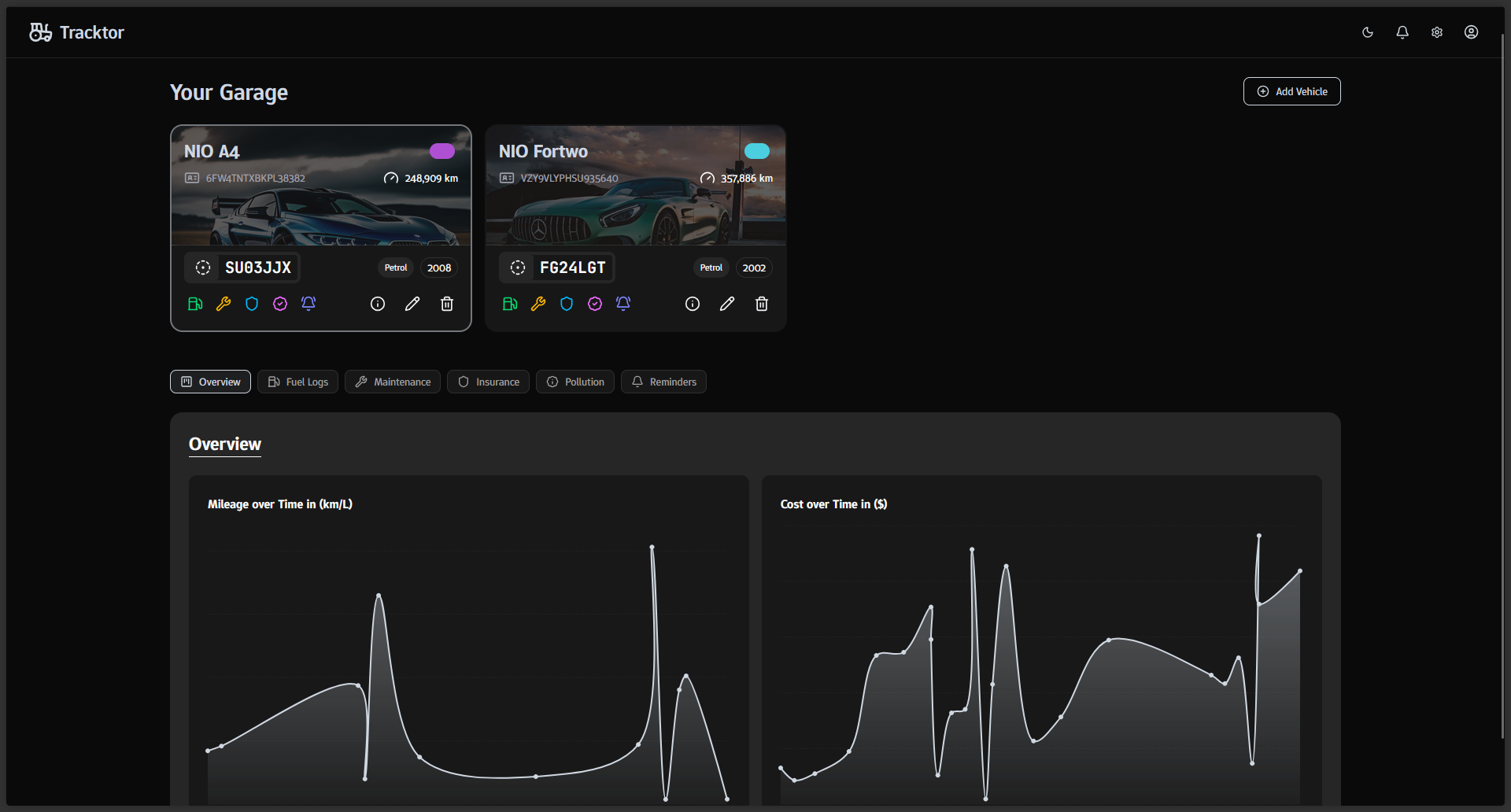Switch to the Insurance tab
The image size is (1511, 812).
[x=488, y=382]
